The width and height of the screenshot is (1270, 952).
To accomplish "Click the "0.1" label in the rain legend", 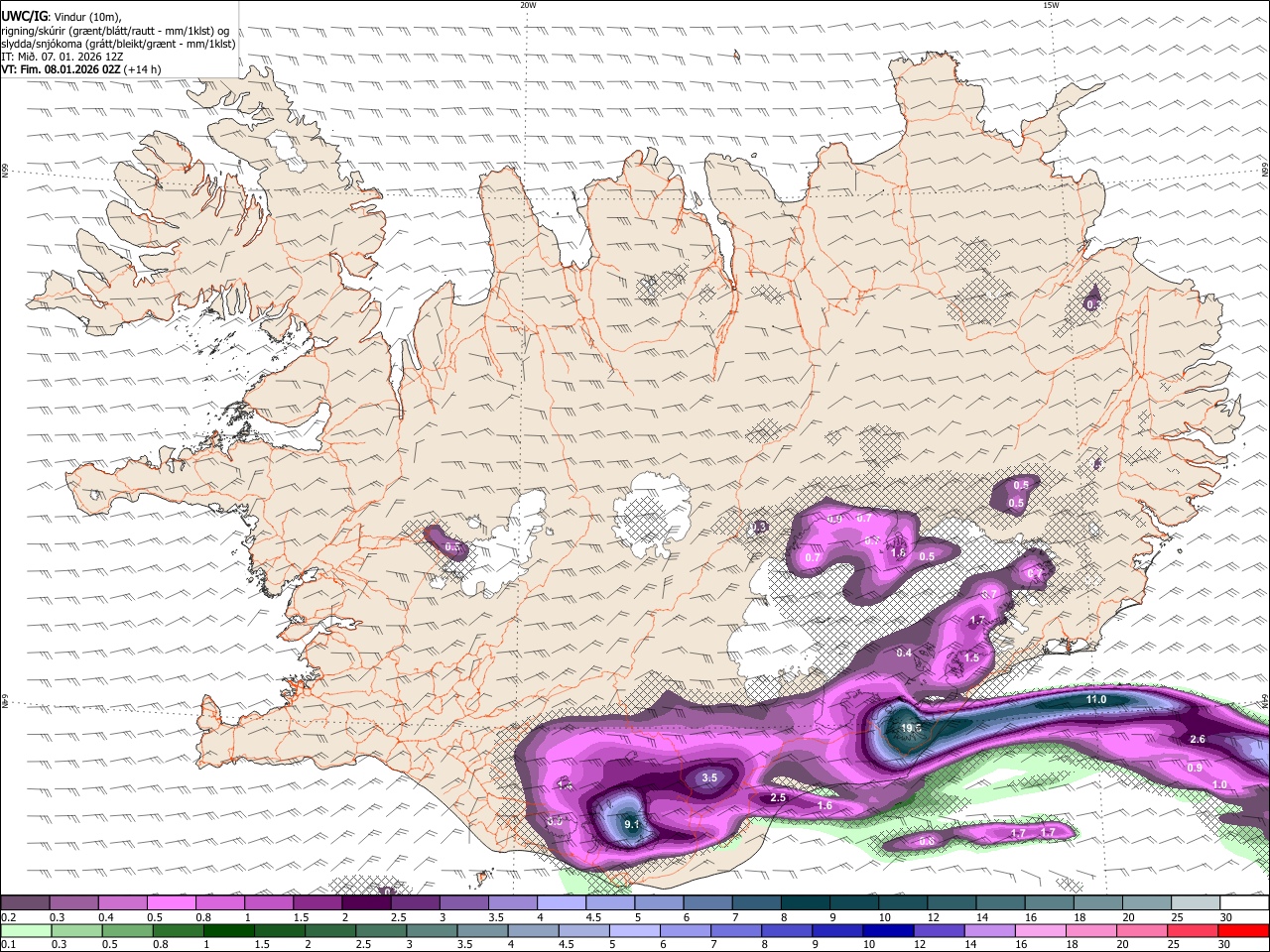I will click(8, 945).
